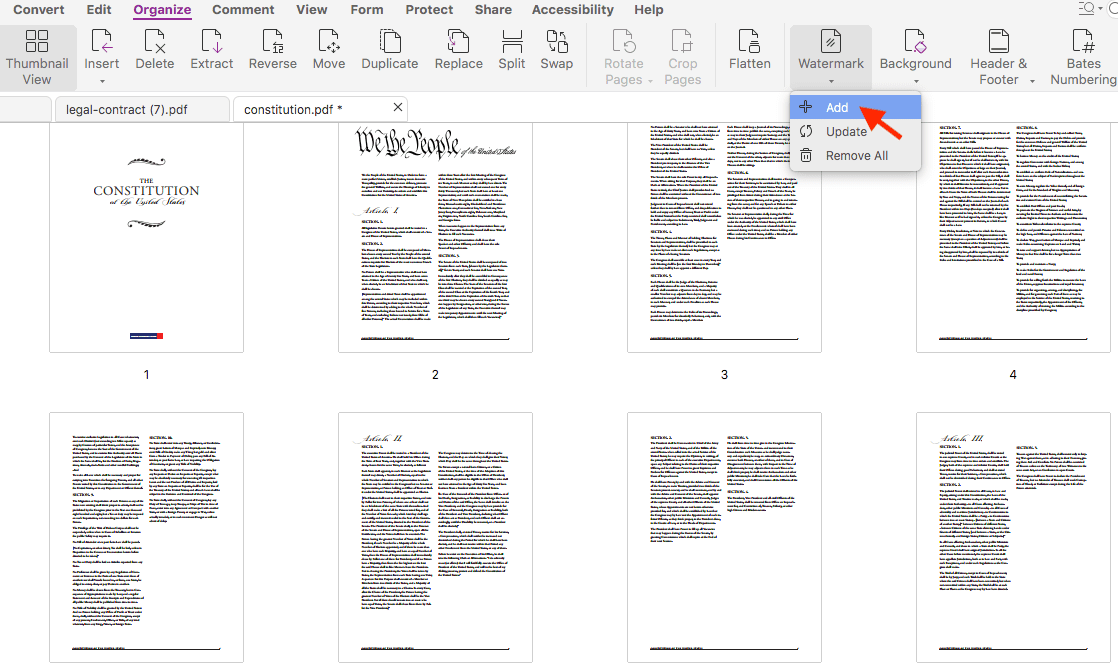Image resolution: width=1118 pixels, height=672 pixels.
Task: Click the Swap pages tool
Action: coord(557,50)
